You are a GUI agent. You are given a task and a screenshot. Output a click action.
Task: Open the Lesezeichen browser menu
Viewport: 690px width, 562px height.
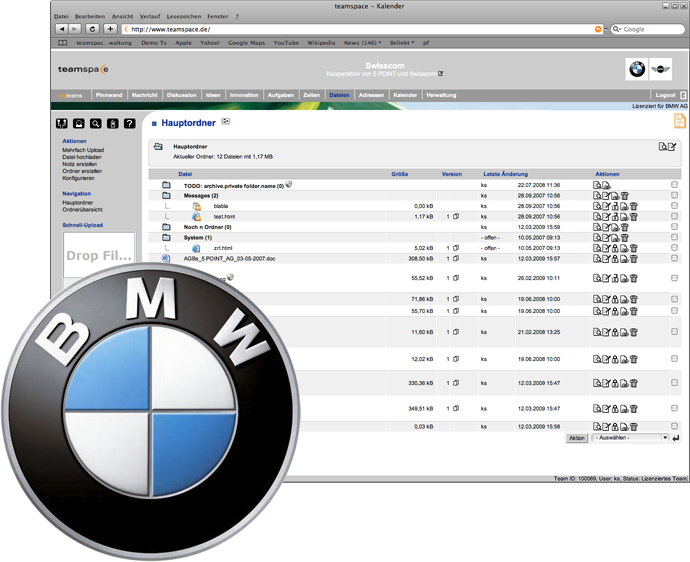[184, 16]
